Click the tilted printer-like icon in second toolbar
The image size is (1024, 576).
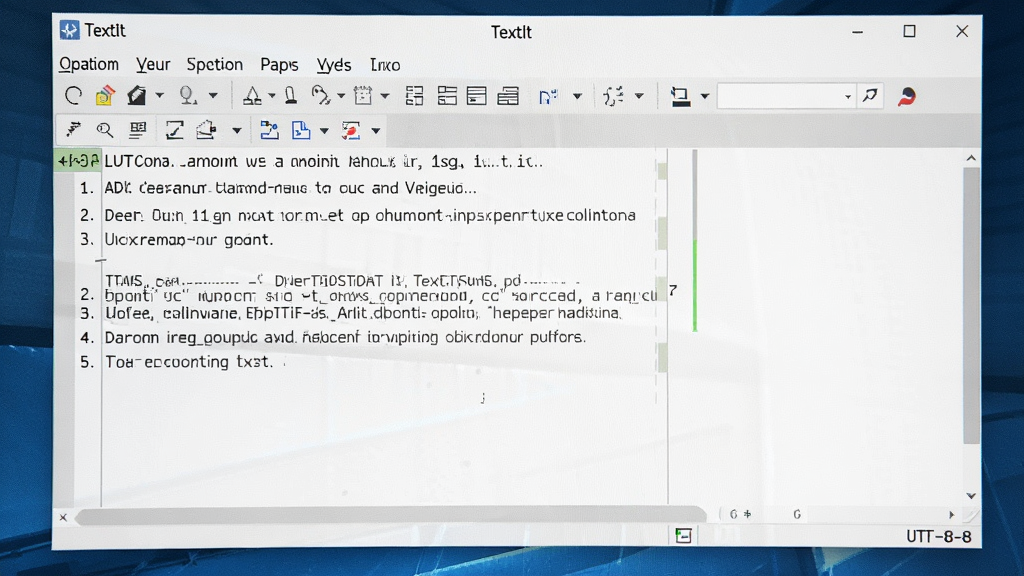pos(206,130)
